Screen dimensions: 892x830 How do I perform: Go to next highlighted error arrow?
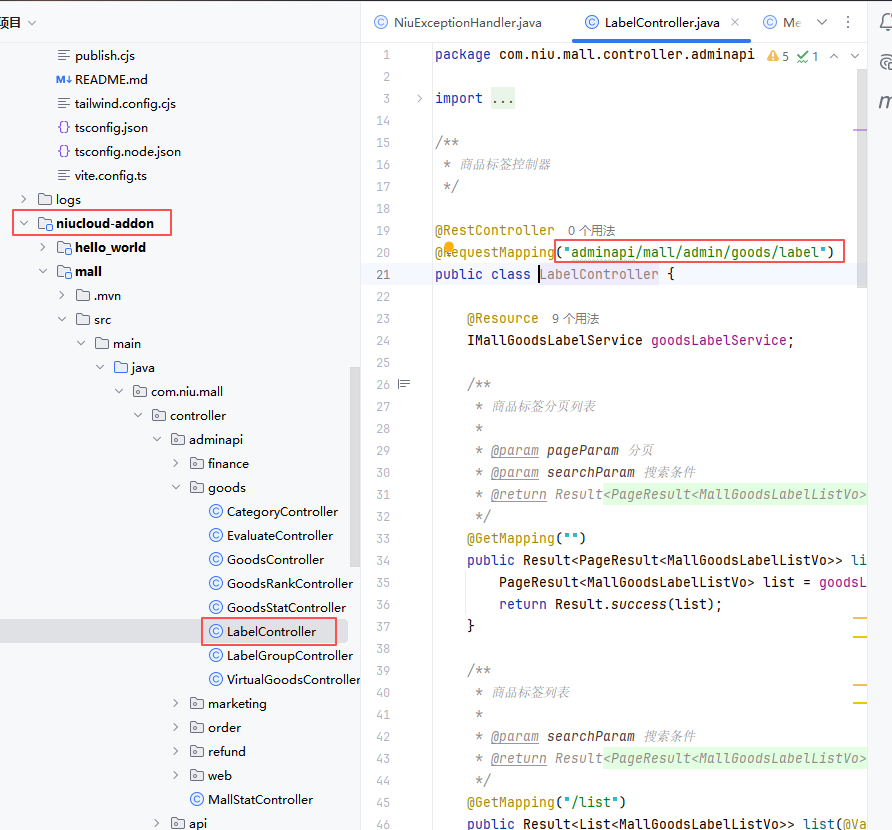(856, 56)
